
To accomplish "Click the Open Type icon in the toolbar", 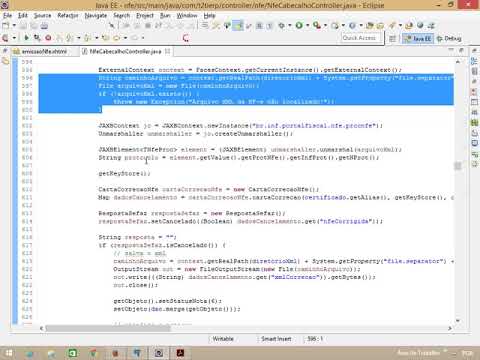I will coord(370,26).
